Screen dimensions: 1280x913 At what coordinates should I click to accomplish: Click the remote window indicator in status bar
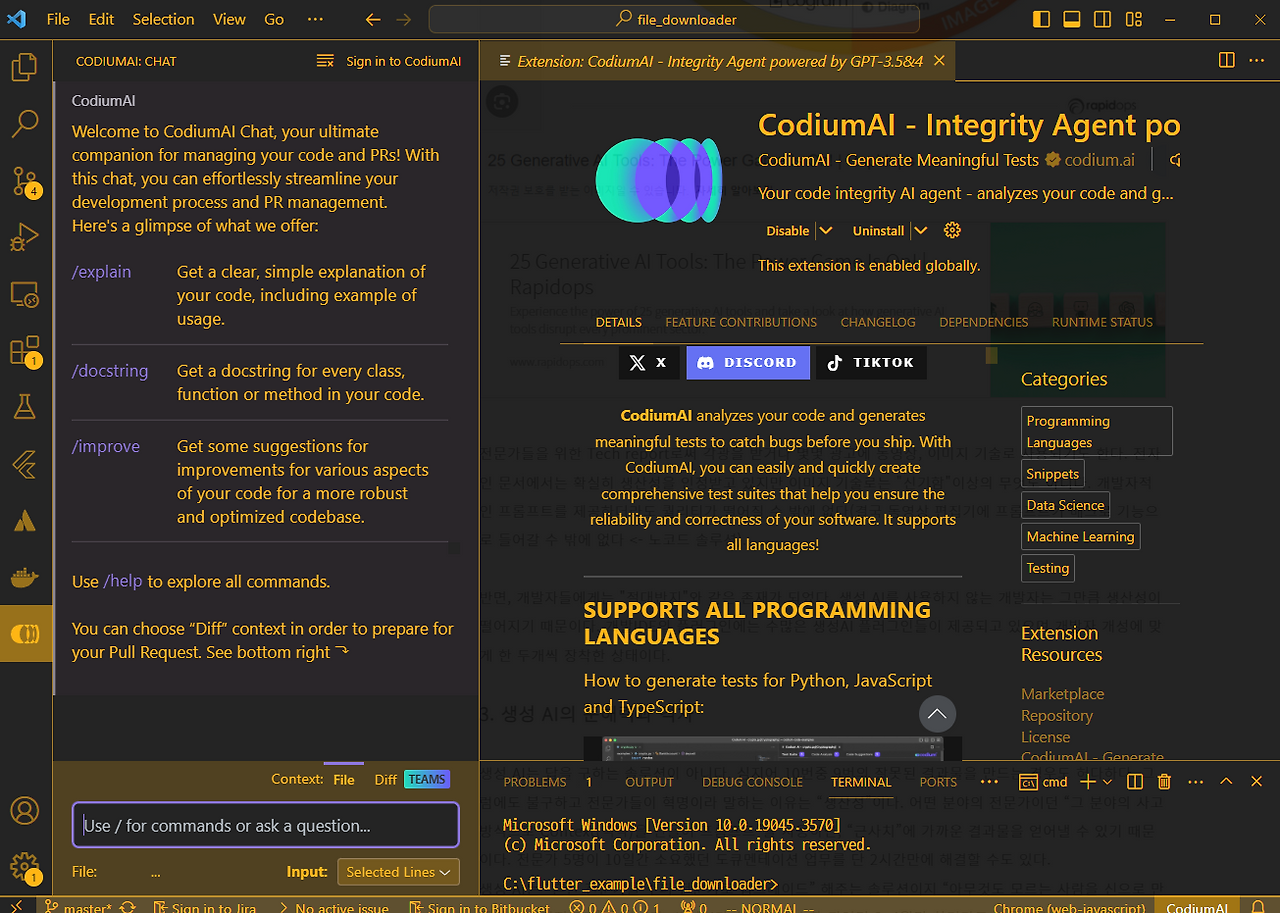16,907
